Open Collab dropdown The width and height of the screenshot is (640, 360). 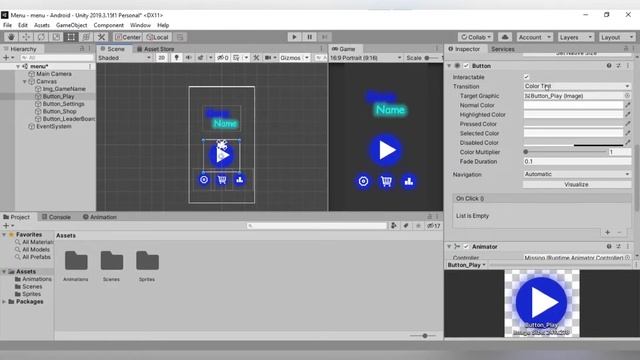pyautogui.click(x=476, y=37)
